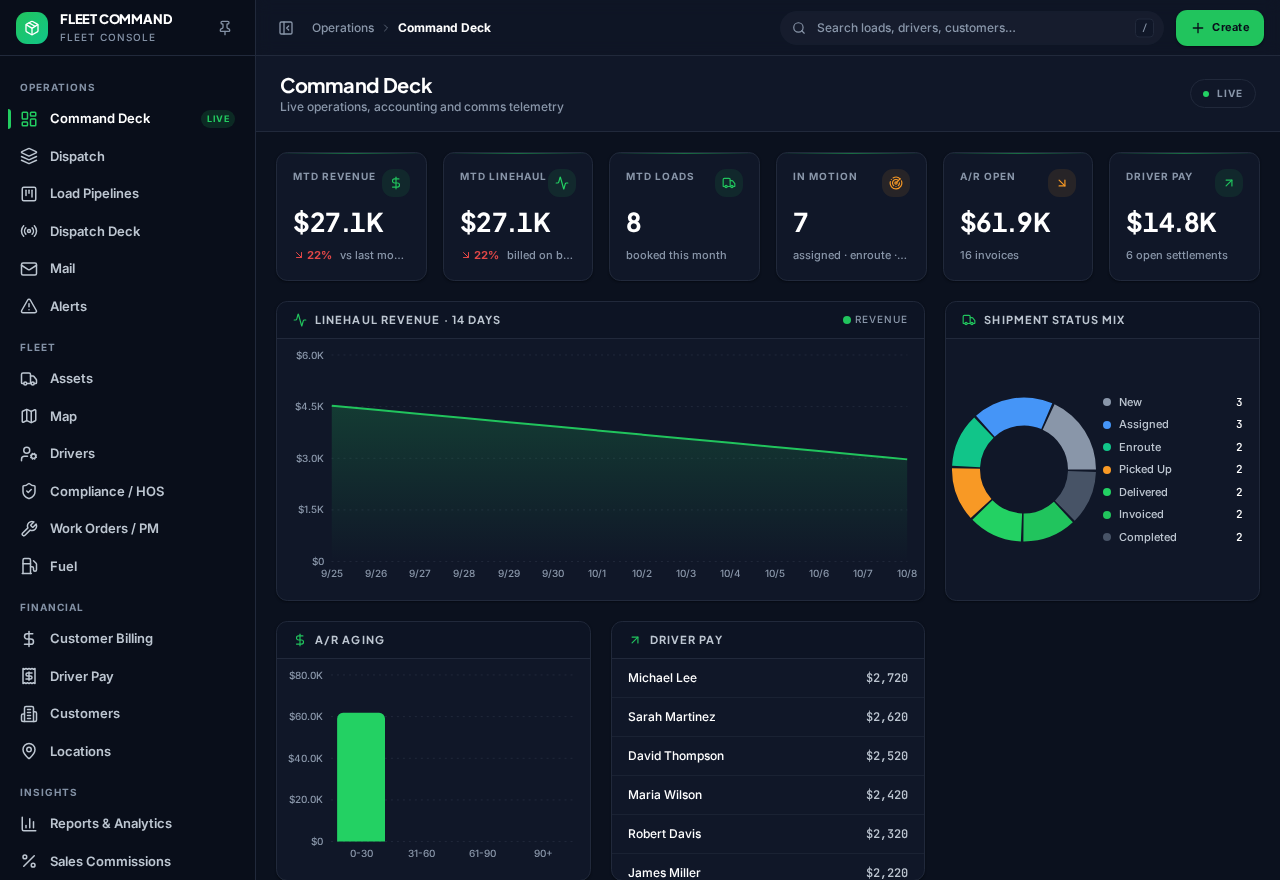Click the Mail envelope icon in the sidebar
The width and height of the screenshot is (1280, 880).
pos(29,268)
